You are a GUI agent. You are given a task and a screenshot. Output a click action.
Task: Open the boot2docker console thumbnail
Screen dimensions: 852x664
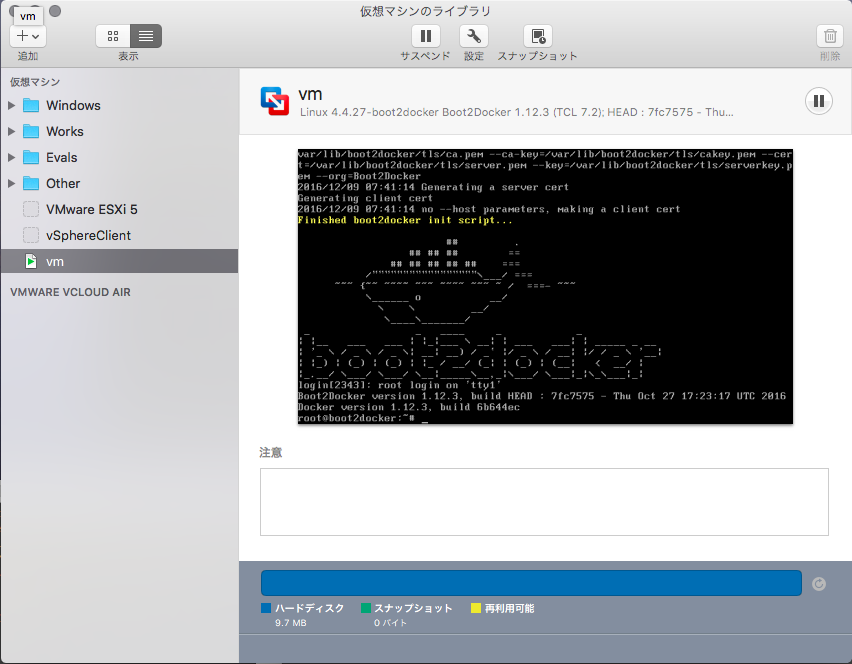click(x=545, y=286)
